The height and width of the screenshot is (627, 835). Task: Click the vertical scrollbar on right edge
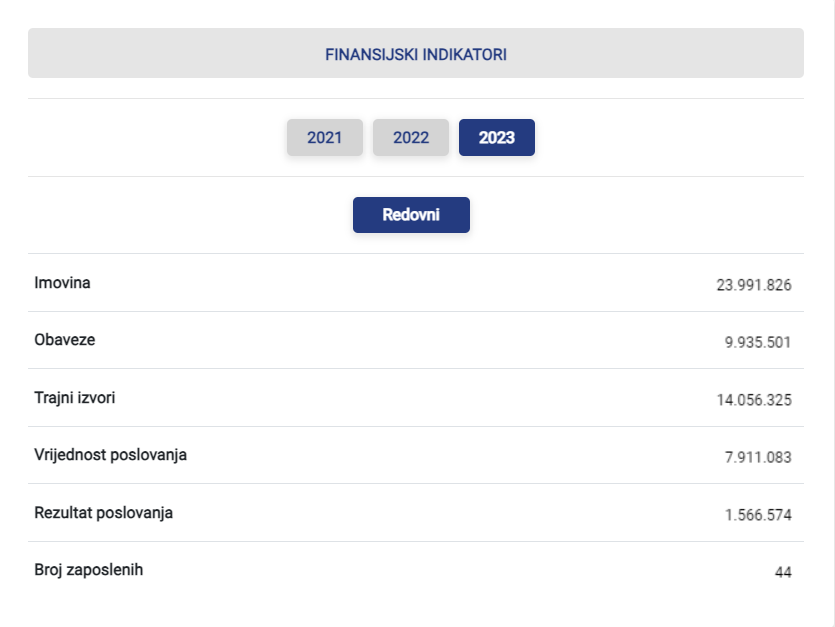tap(833, 313)
